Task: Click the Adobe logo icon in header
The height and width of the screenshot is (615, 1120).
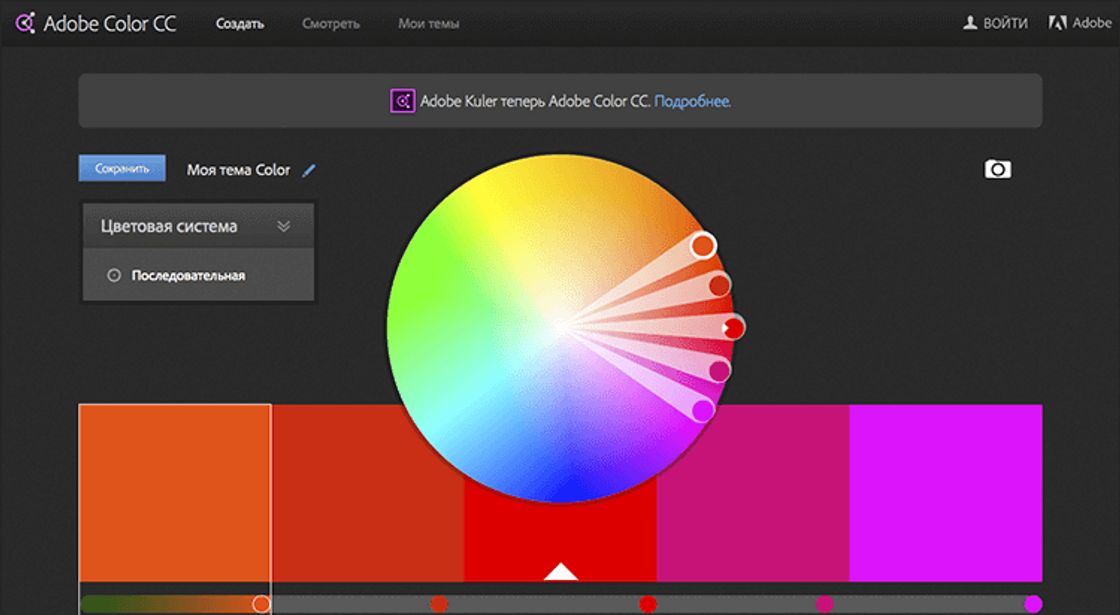Action: click(1058, 23)
